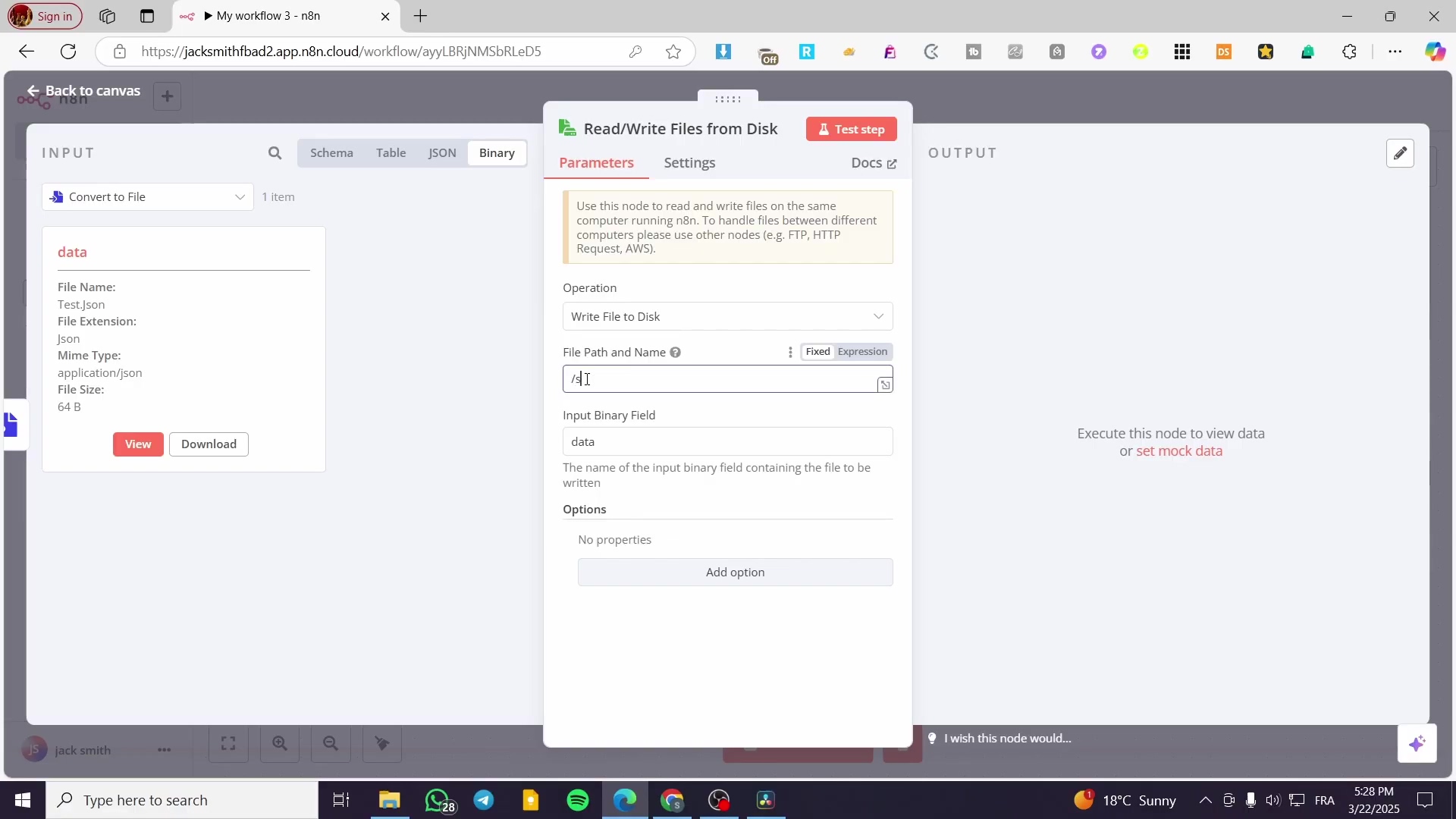
Task: Expand the Operation dropdown
Action: [727, 317]
